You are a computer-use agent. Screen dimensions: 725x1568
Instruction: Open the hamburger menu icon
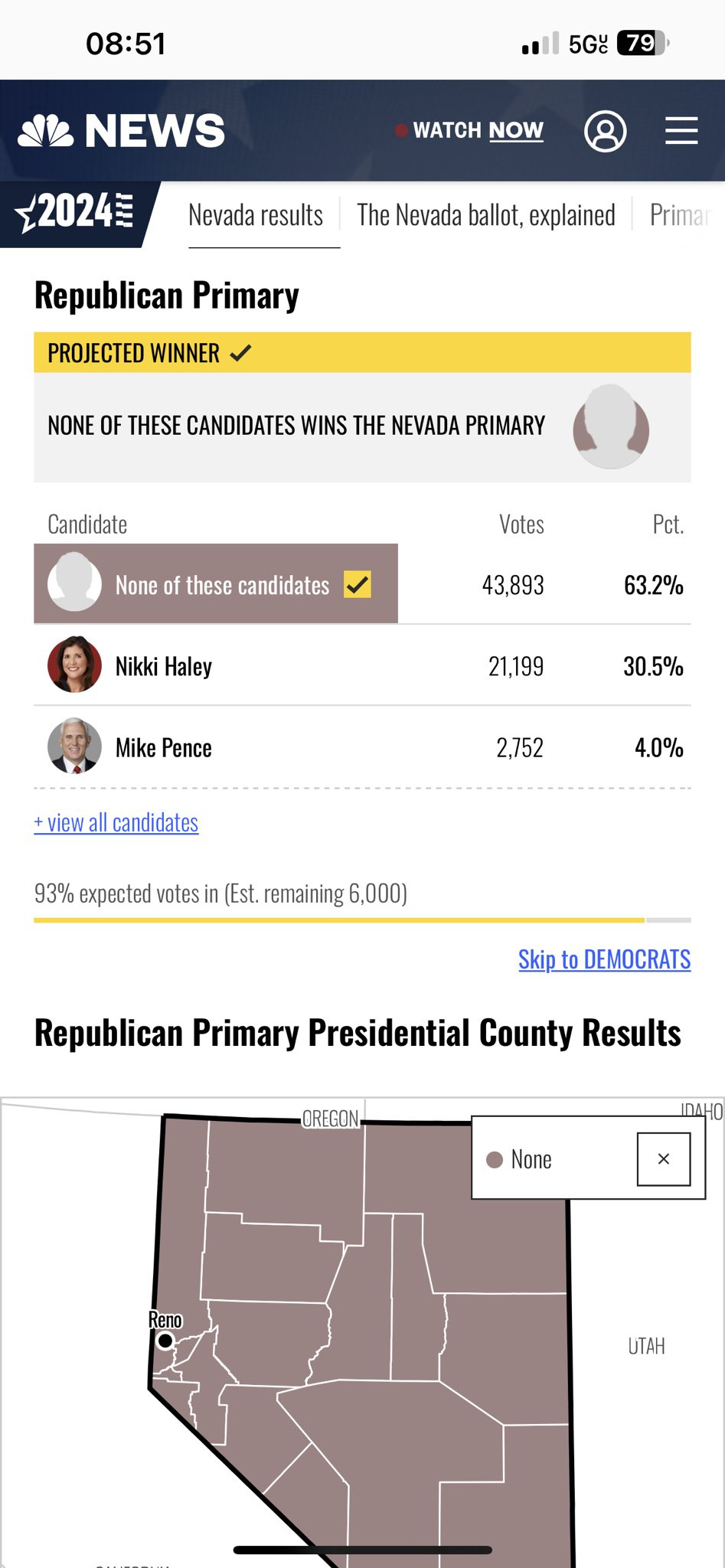(x=681, y=131)
